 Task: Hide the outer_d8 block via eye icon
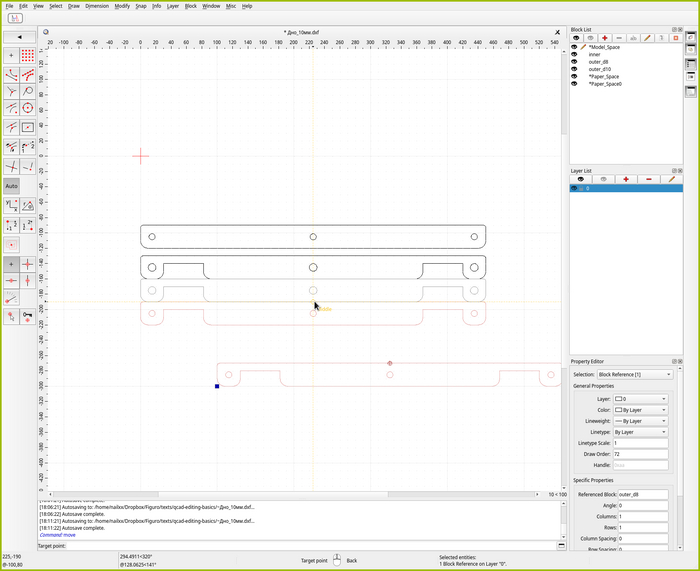pos(574,62)
